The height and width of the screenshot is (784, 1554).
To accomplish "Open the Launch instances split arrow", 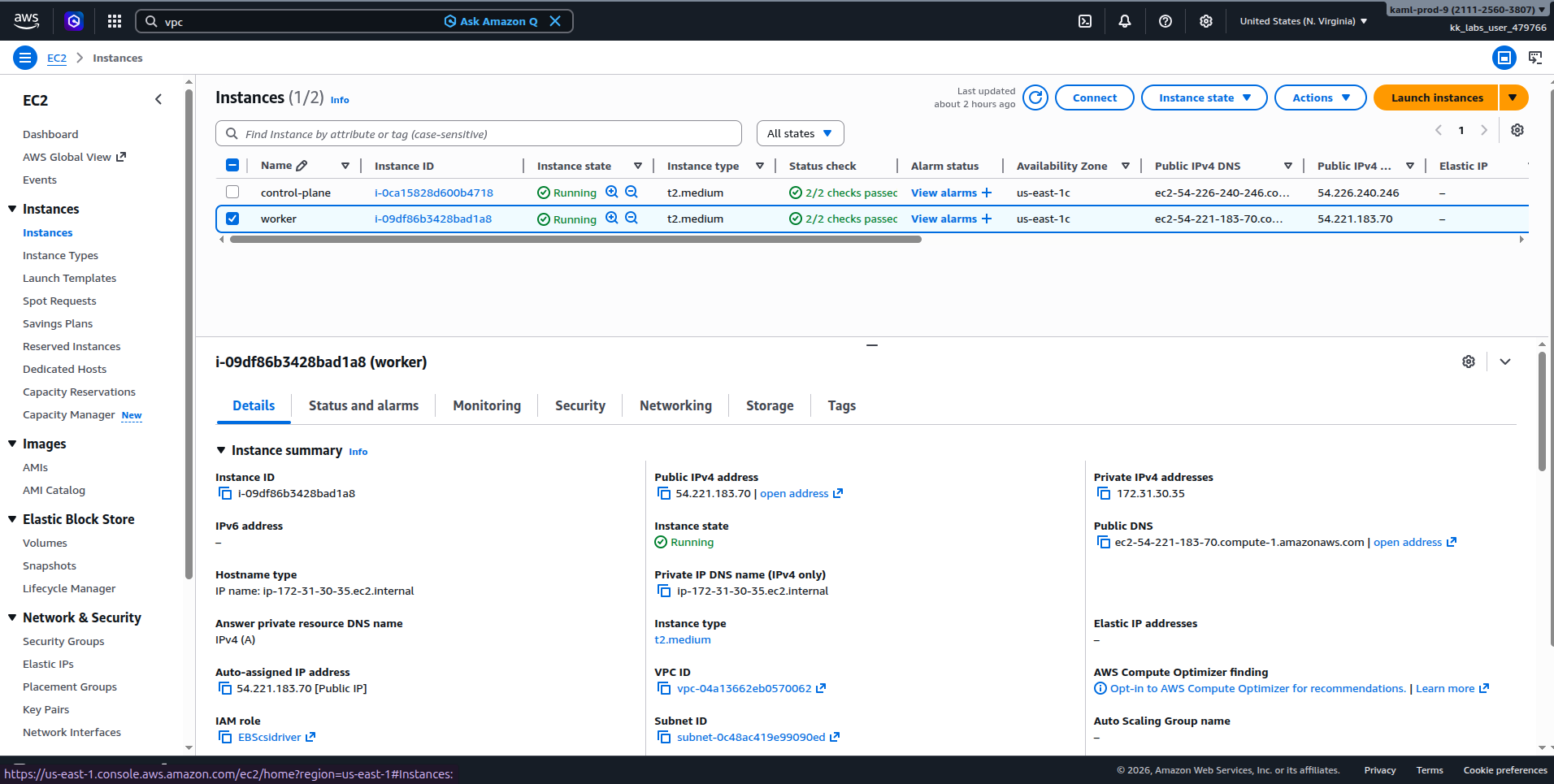I will click(1513, 97).
